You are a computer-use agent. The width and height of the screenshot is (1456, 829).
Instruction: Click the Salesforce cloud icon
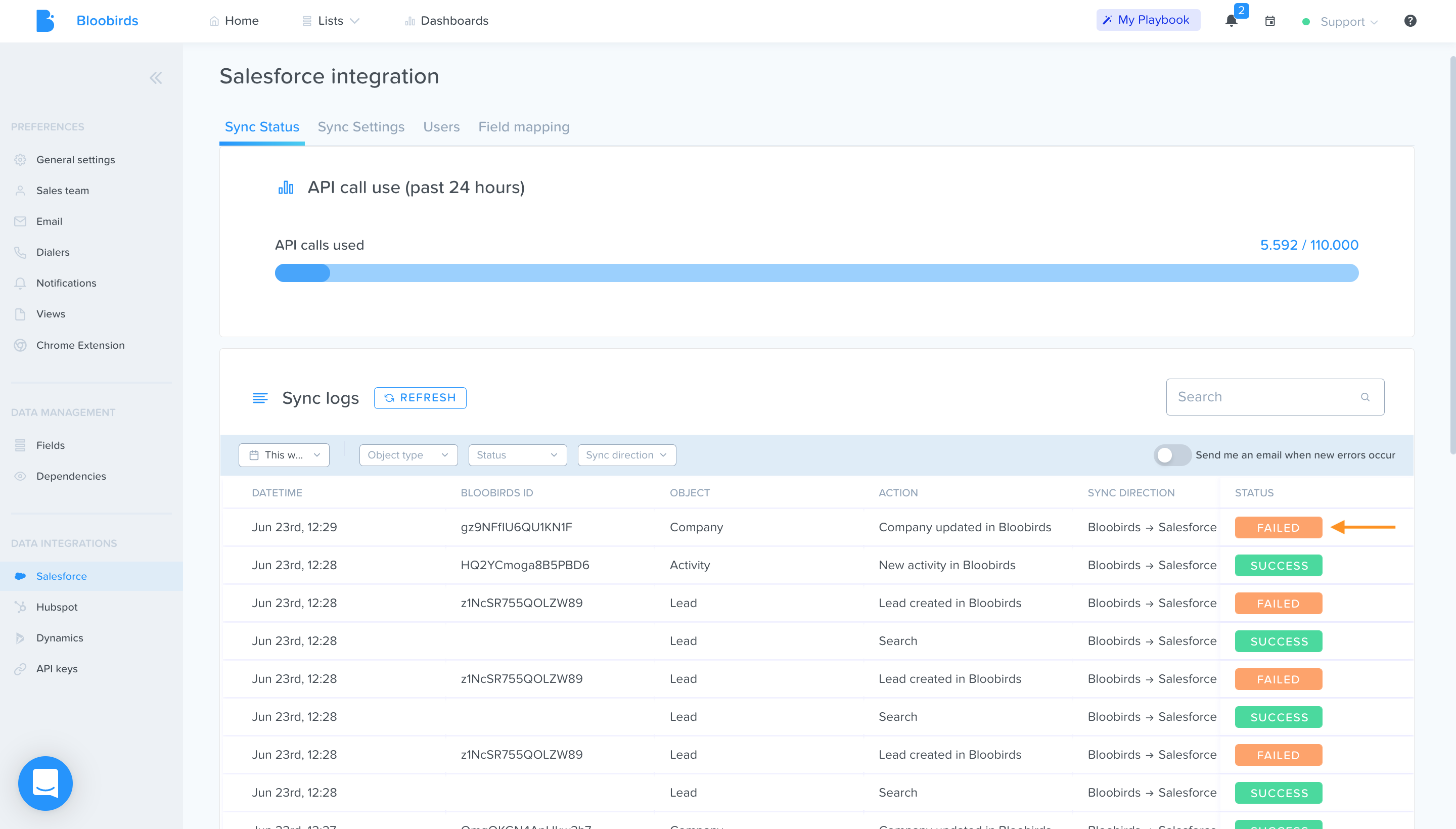pos(21,576)
